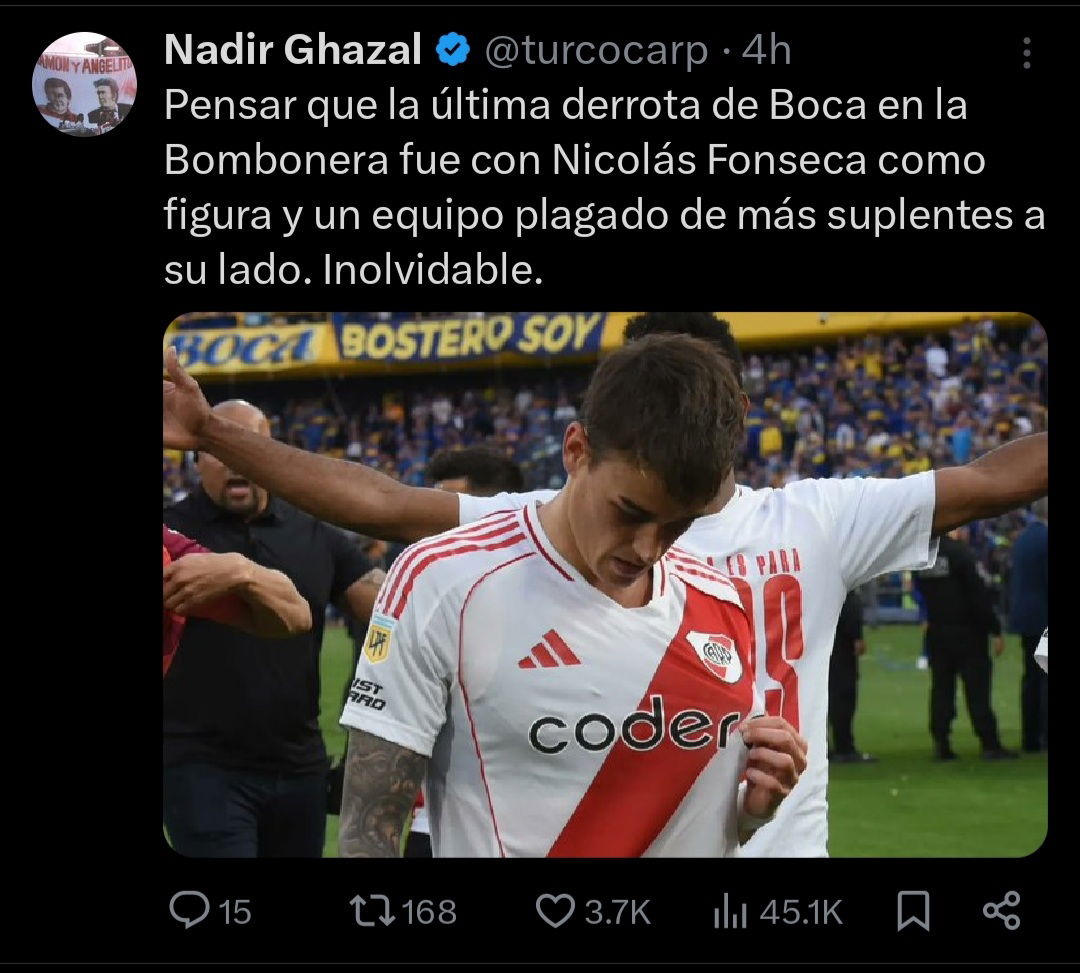Viewport: 1080px width, 973px height.
Task: Click the share icon
Action: [1001, 910]
